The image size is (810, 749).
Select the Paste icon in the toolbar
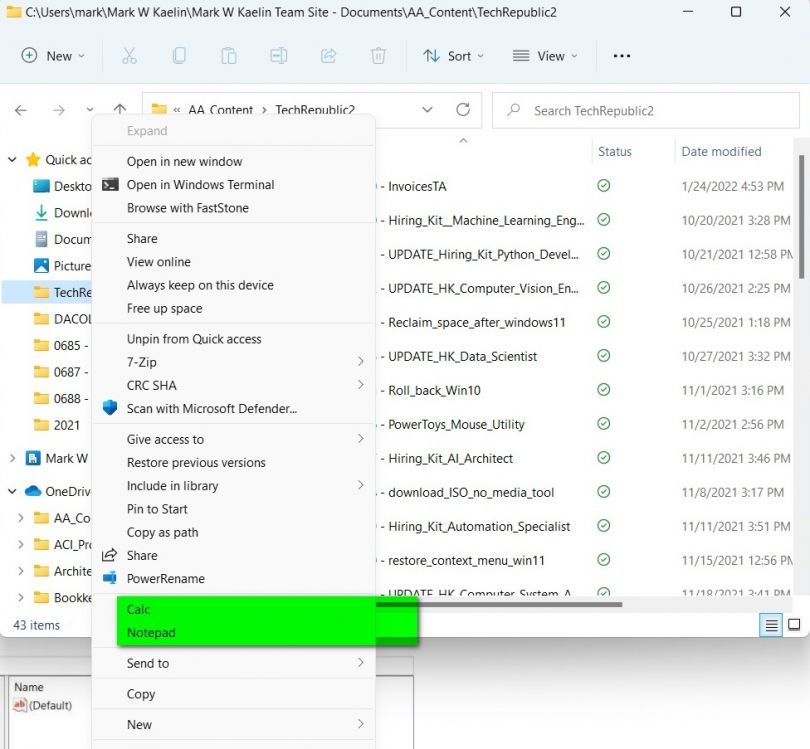pyautogui.click(x=228, y=56)
